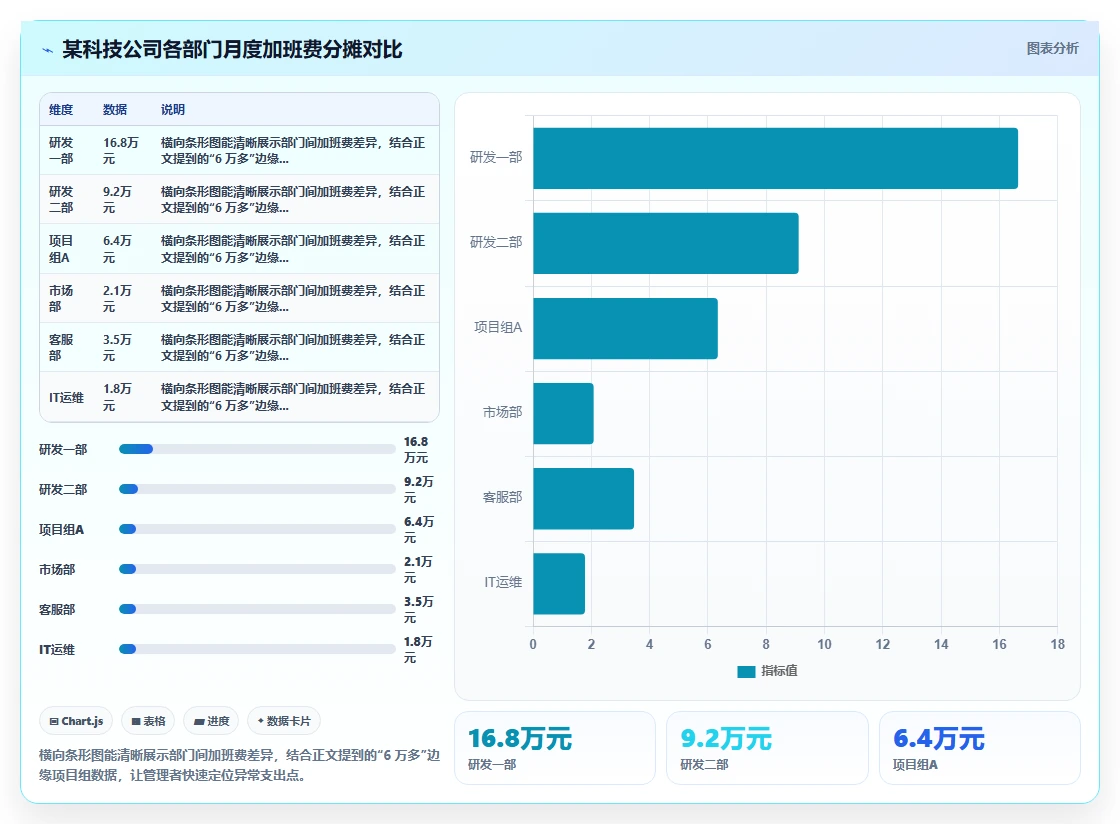Click the IT运维 progress bar
The image size is (1120, 824).
[257, 649]
